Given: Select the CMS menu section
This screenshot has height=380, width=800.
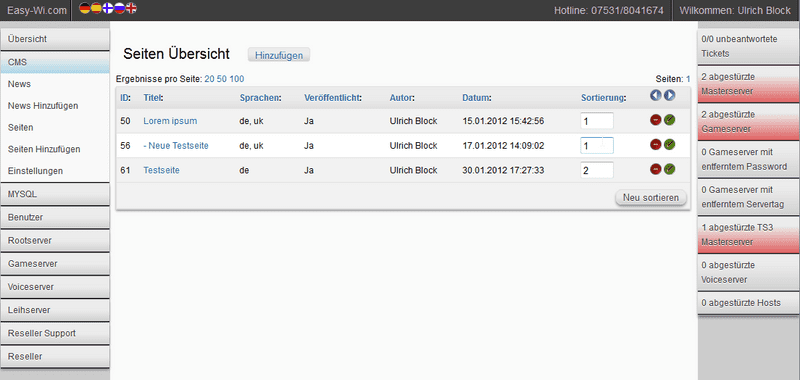Looking at the screenshot, I should 55,62.
